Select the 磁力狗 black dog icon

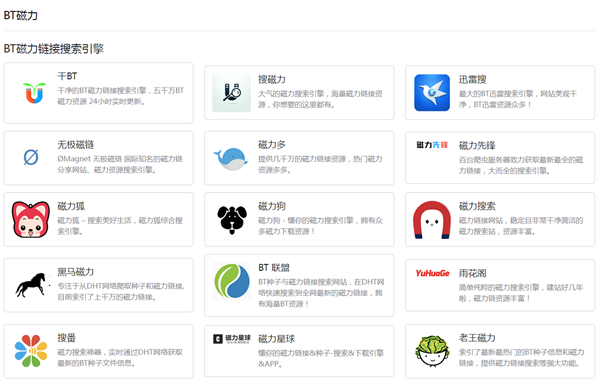click(232, 220)
